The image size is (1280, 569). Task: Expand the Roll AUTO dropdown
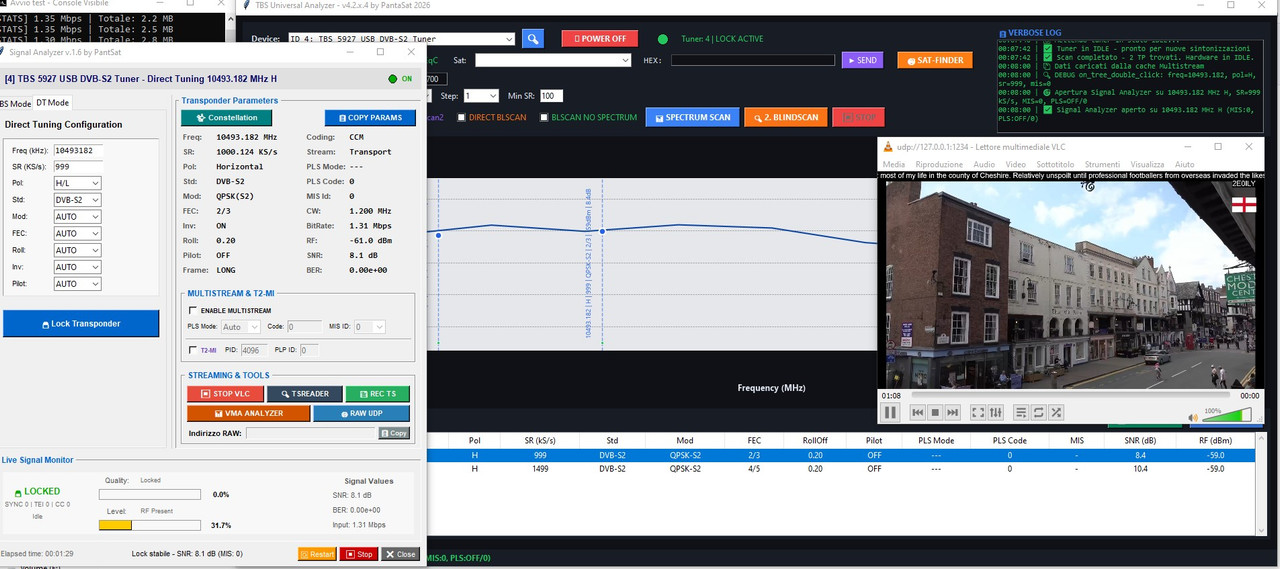(x=77, y=250)
